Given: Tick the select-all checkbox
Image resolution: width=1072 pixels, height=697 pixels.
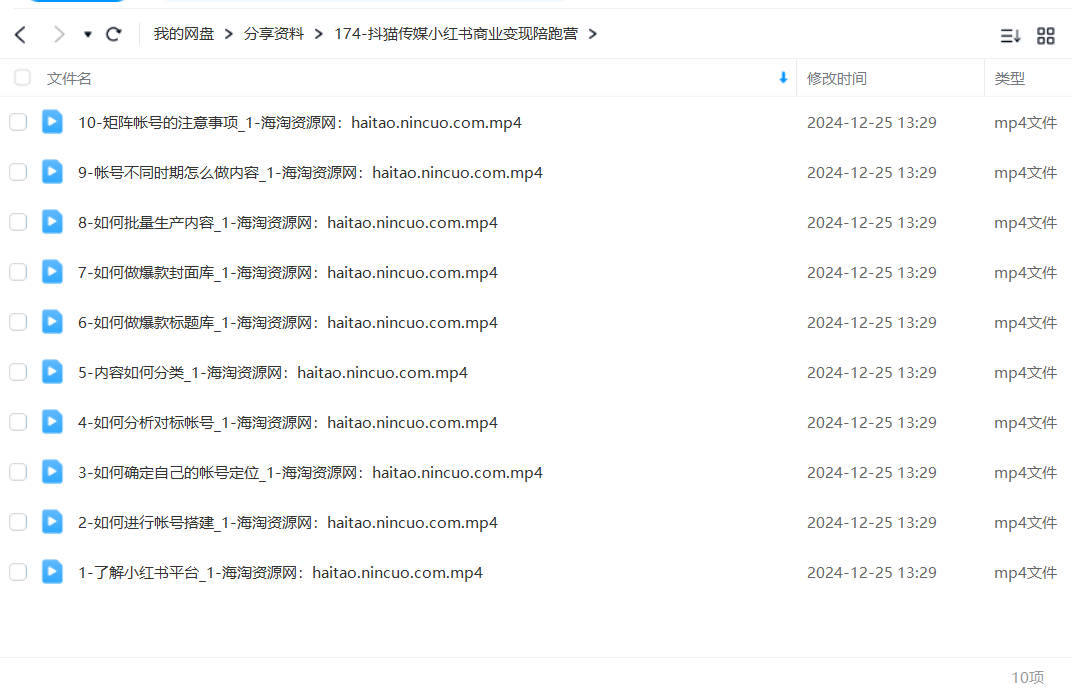Looking at the screenshot, I should tap(23, 78).
